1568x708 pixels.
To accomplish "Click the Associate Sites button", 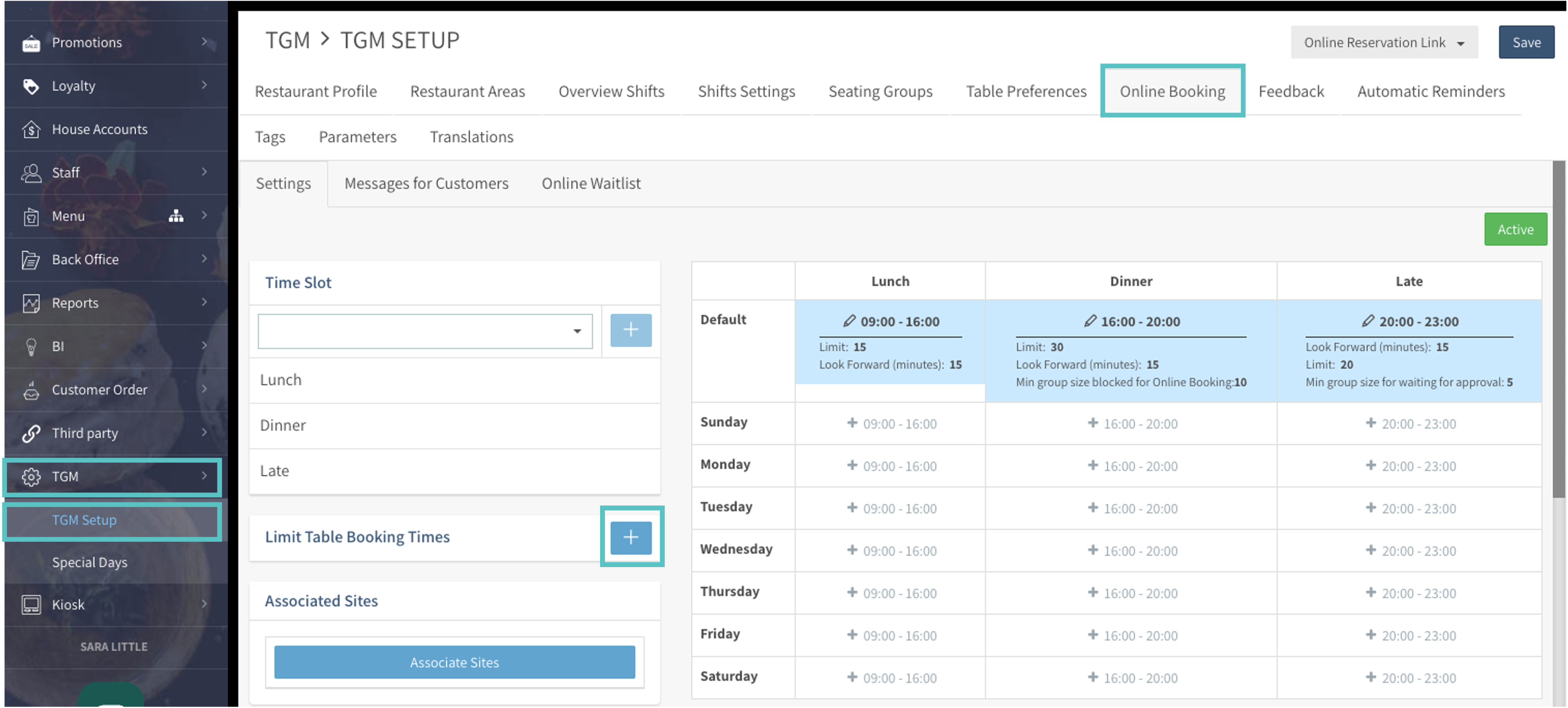I will point(454,662).
